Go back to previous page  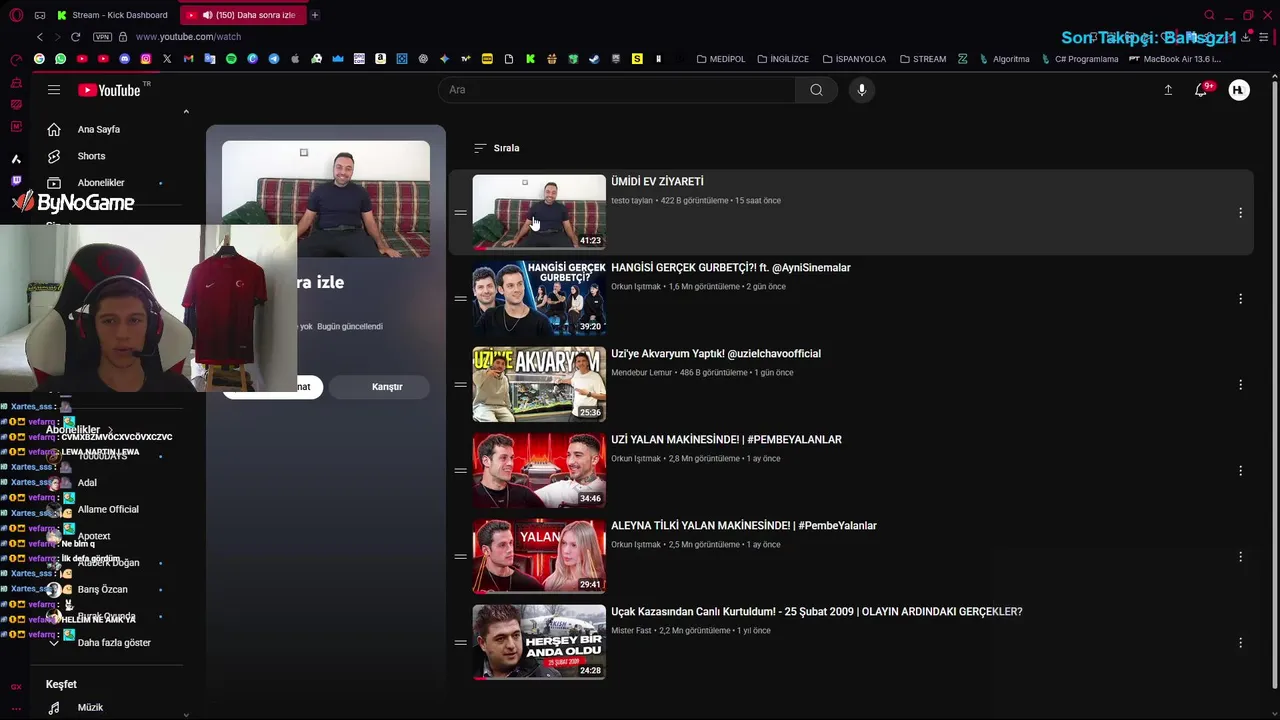point(40,37)
